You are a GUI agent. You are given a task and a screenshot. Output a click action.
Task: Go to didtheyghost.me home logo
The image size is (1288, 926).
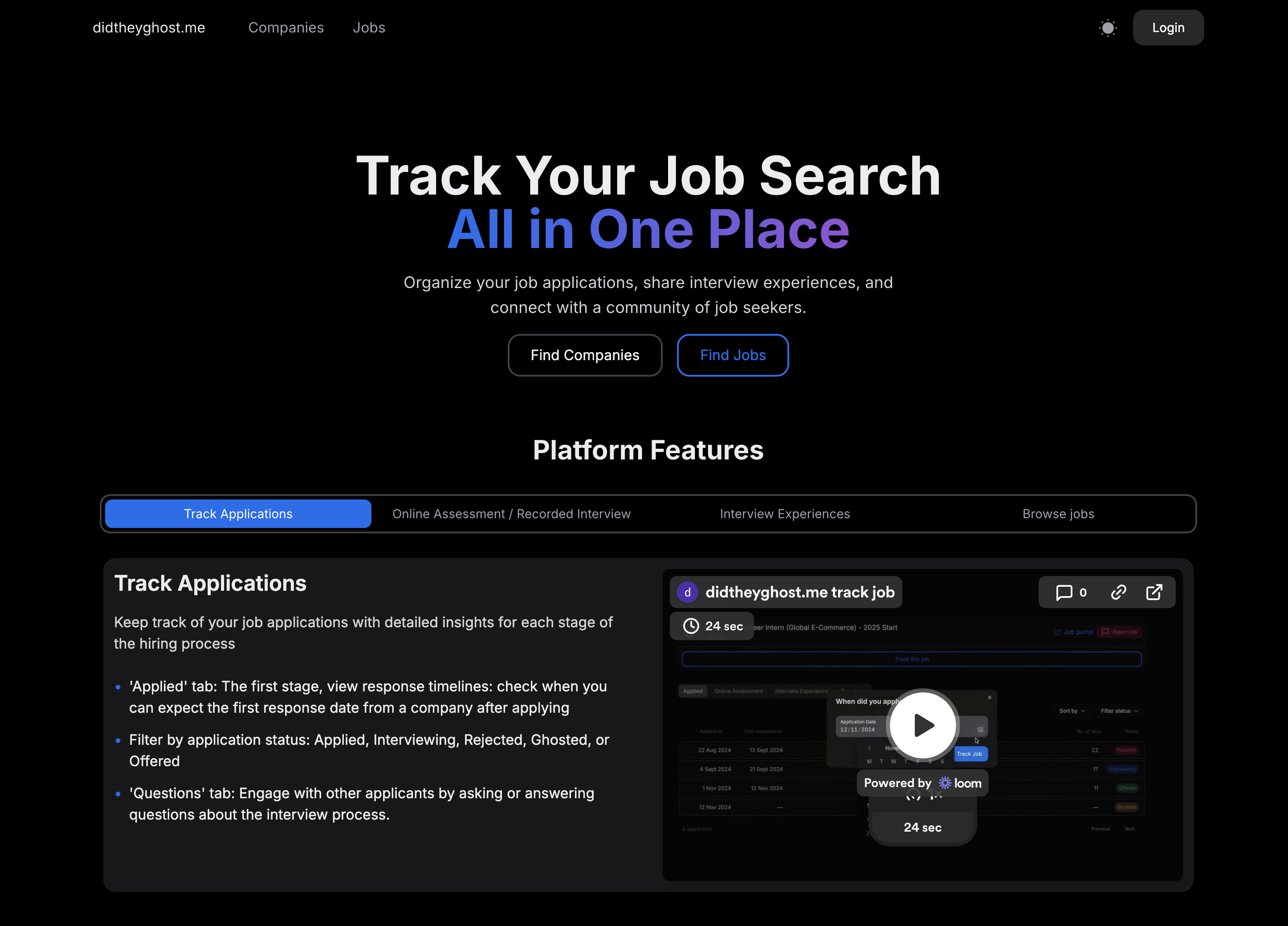click(149, 28)
